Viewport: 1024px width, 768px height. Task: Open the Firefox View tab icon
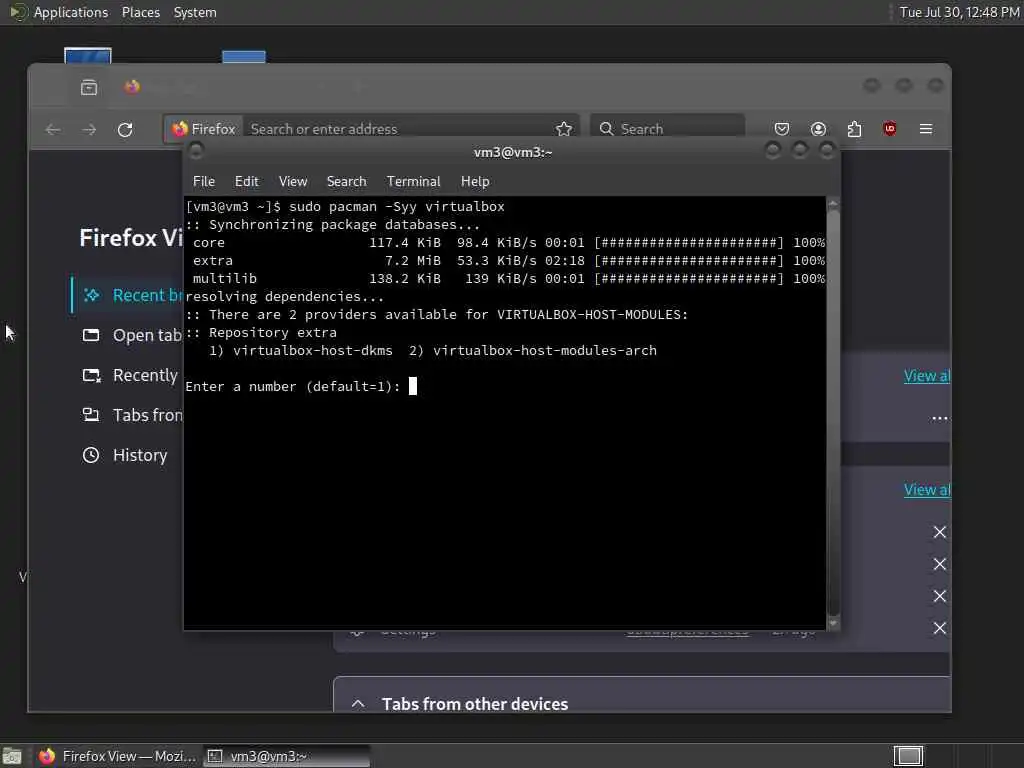point(89,87)
